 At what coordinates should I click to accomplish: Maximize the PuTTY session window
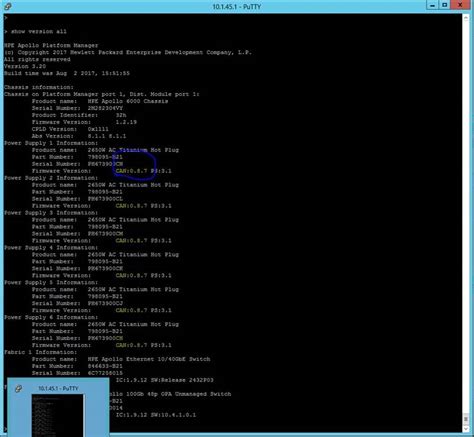[x=445, y=5]
